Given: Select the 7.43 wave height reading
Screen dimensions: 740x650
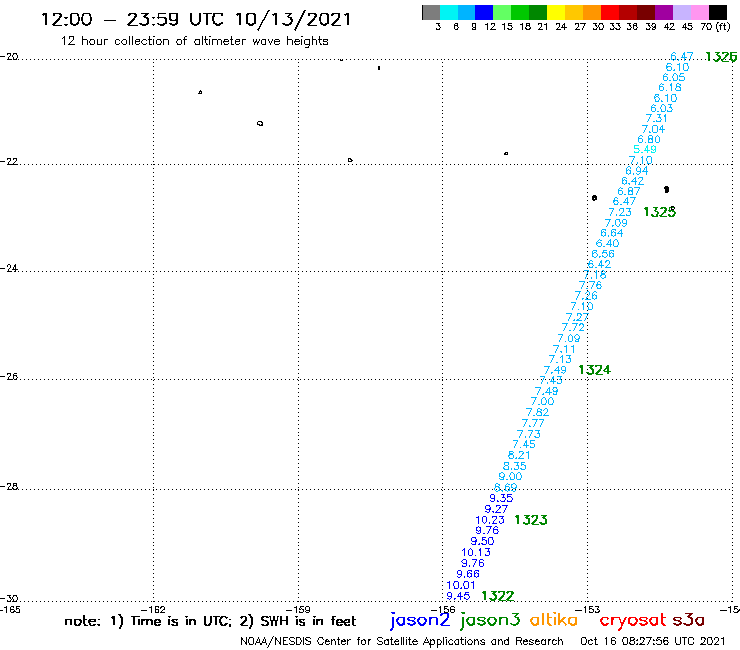Looking at the screenshot, I should [551, 380].
